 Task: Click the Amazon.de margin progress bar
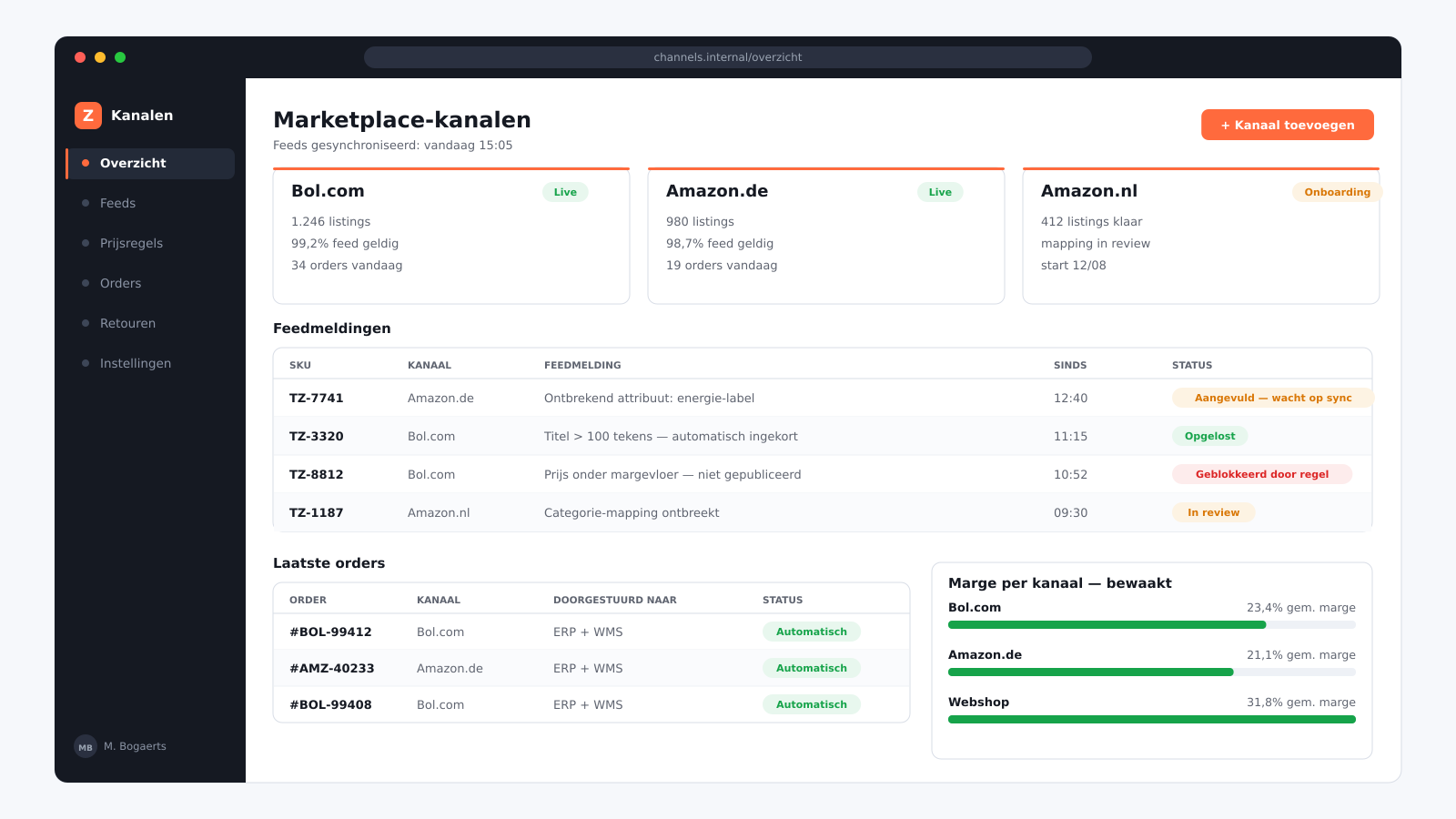click(1152, 672)
